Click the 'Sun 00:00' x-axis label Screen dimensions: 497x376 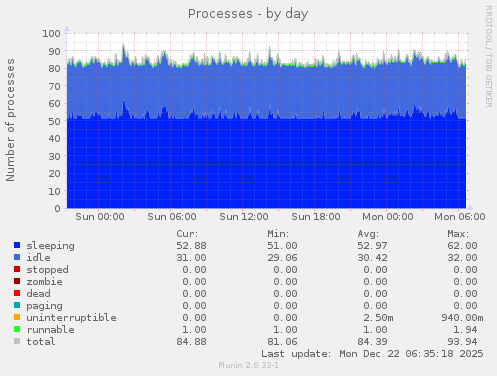(x=100, y=217)
